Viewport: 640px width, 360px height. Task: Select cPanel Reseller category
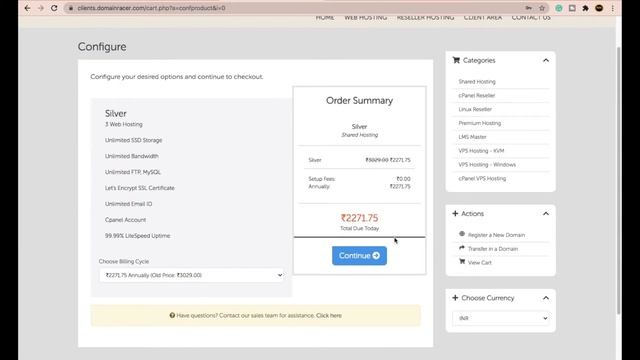tap(476, 96)
